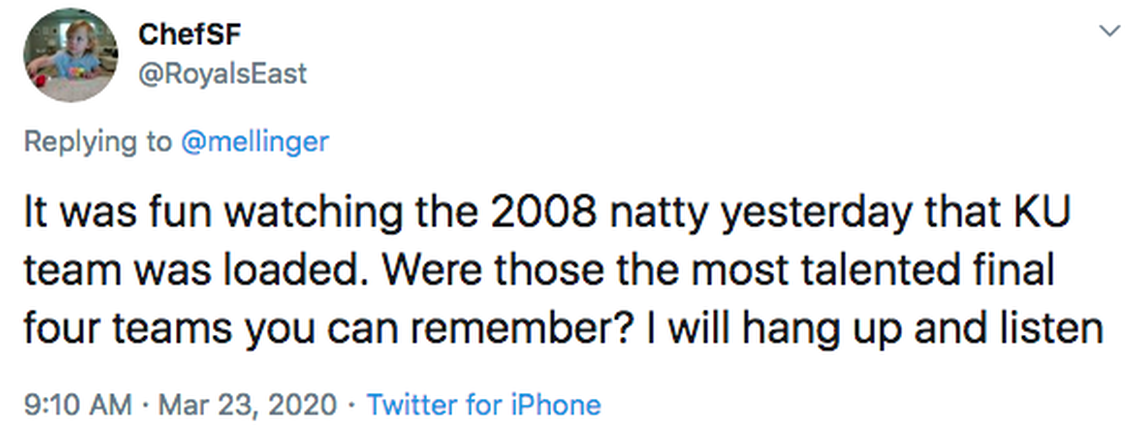Visit the @RoyalsEast handle
Image resolution: width=1140 pixels, height=442 pixels.
pyautogui.click(x=222, y=73)
